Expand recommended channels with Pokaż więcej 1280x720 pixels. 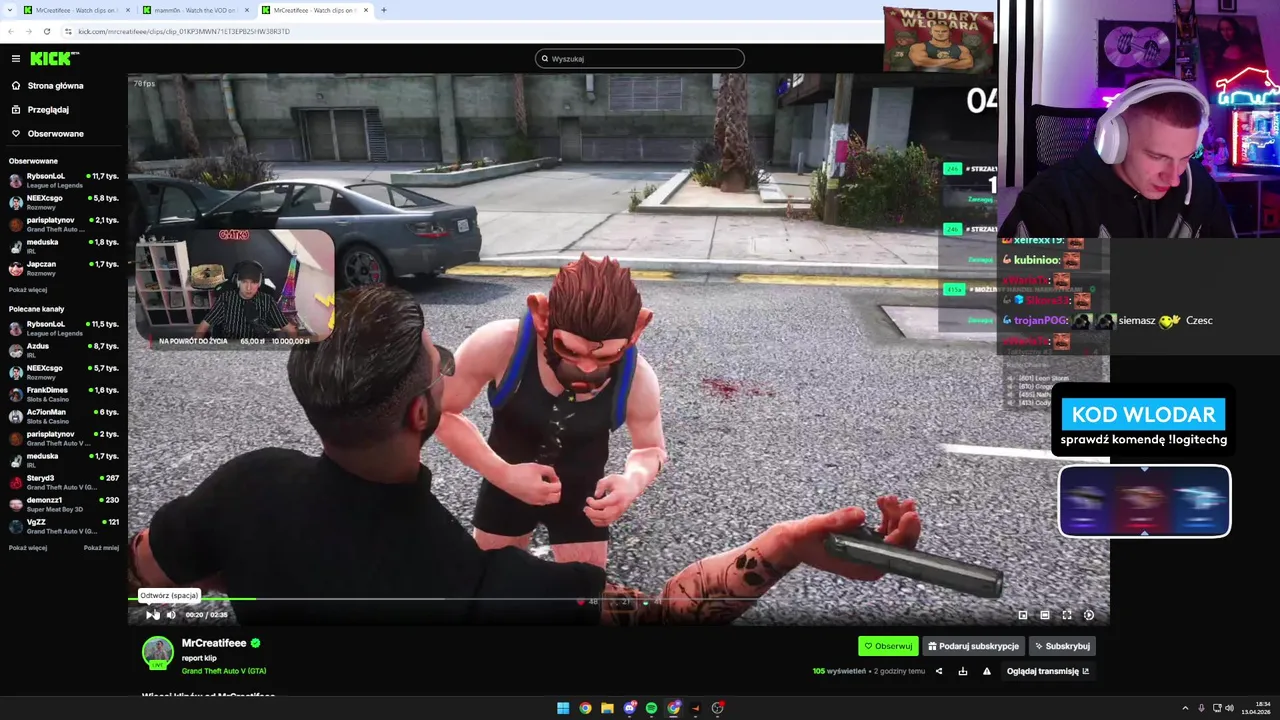[x=28, y=548]
